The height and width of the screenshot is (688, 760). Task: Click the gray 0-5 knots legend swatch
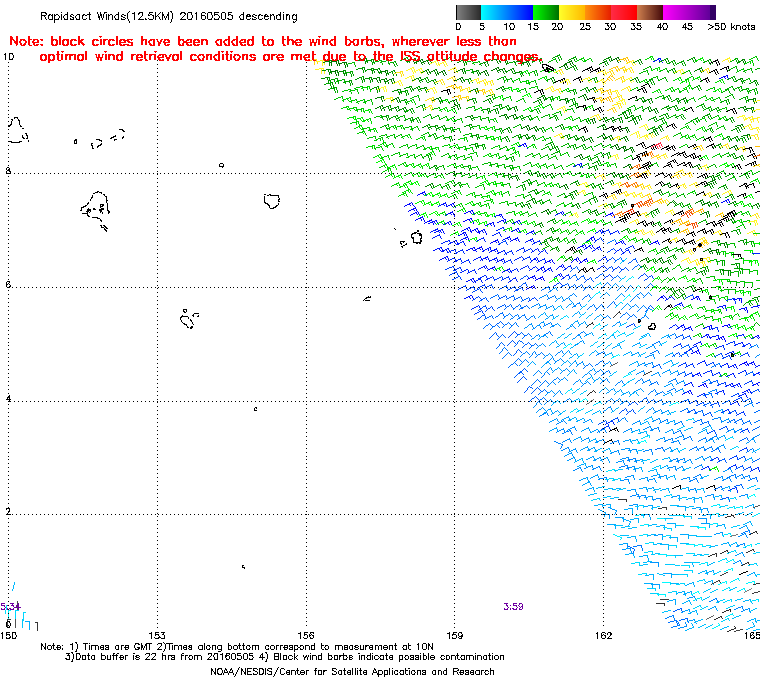point(468,12)
